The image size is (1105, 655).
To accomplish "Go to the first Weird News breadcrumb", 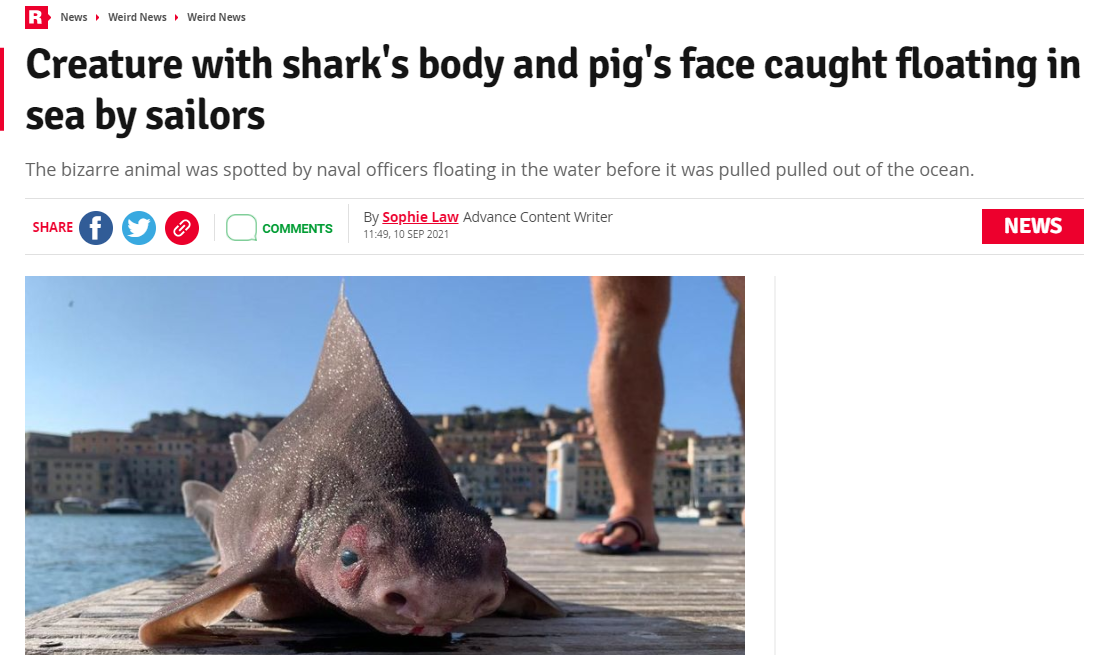I will [137, 17].
